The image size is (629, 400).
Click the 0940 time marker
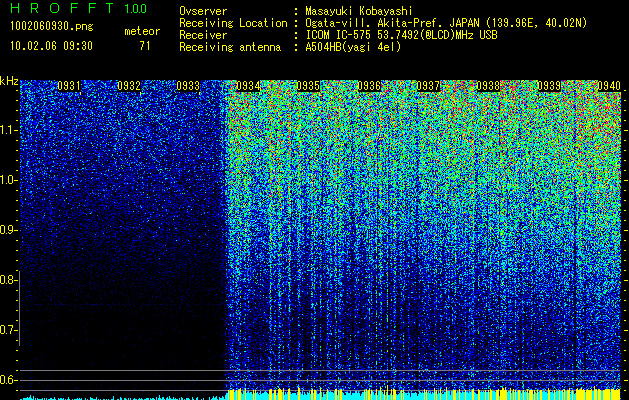click(x=609, y=86)
